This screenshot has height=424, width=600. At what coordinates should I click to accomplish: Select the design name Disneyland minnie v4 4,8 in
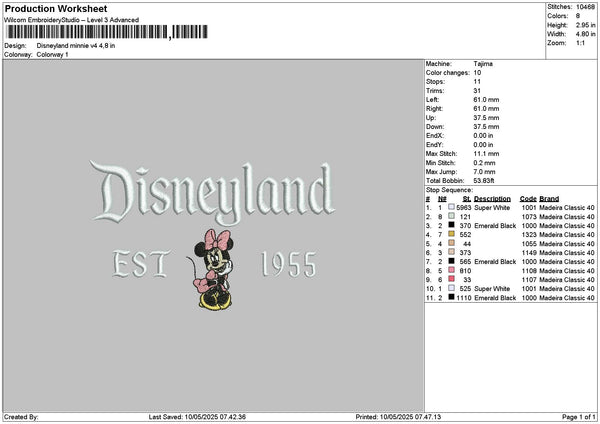pyautogui.click(x=76, y=46)
